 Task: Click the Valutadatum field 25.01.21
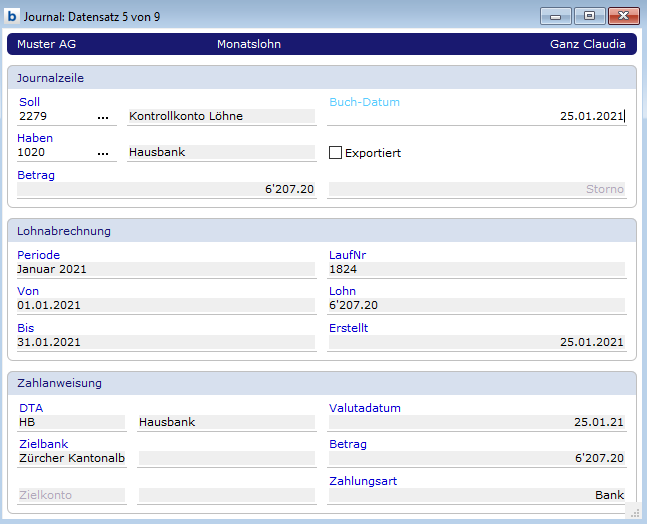point(476,422)
